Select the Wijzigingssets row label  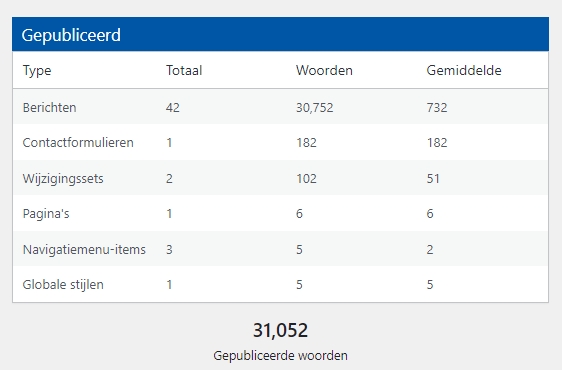tap(63, 179)
